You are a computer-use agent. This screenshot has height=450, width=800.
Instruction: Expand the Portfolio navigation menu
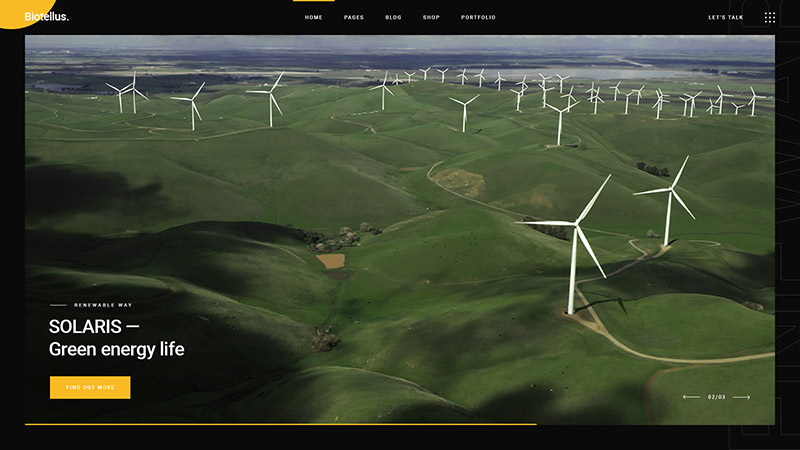[x=478, y=17]
